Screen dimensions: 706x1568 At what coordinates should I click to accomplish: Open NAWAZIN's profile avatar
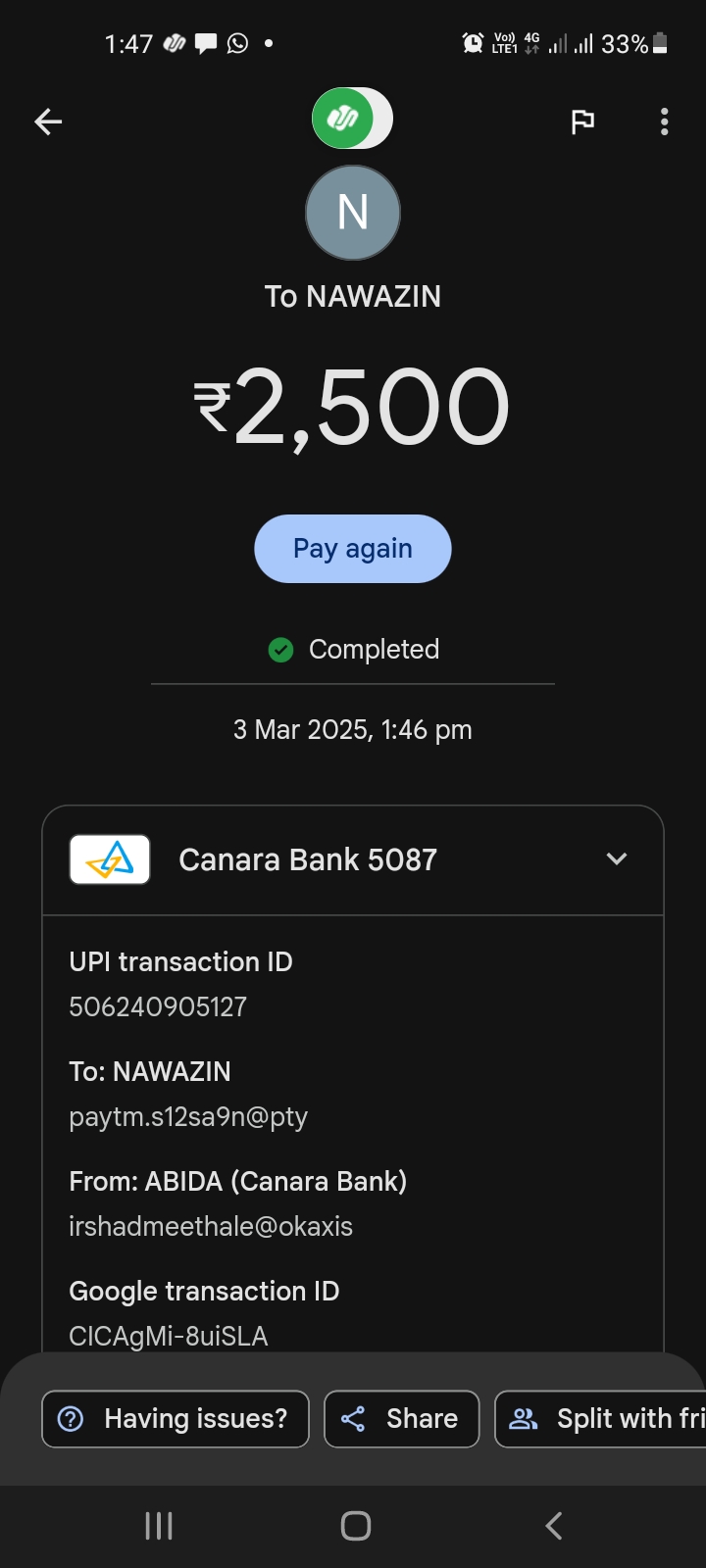[x=353, y=213]
